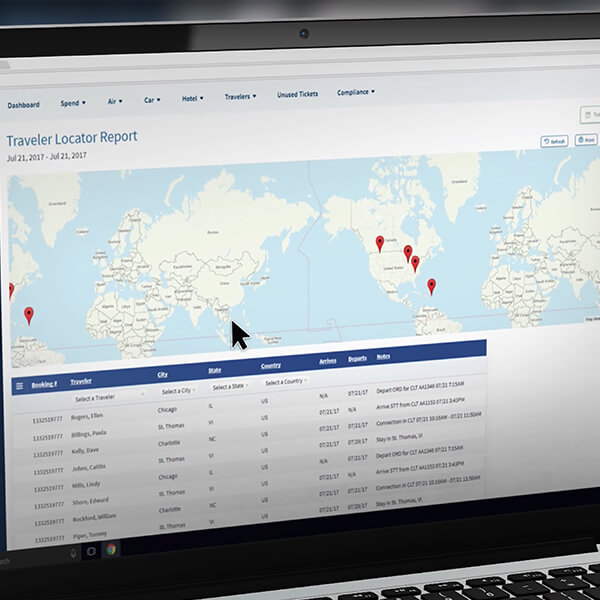Click the full red pin on the map's left side
Image resolution: width=600 pixels, height=600 pixels.
click(29, 316)
